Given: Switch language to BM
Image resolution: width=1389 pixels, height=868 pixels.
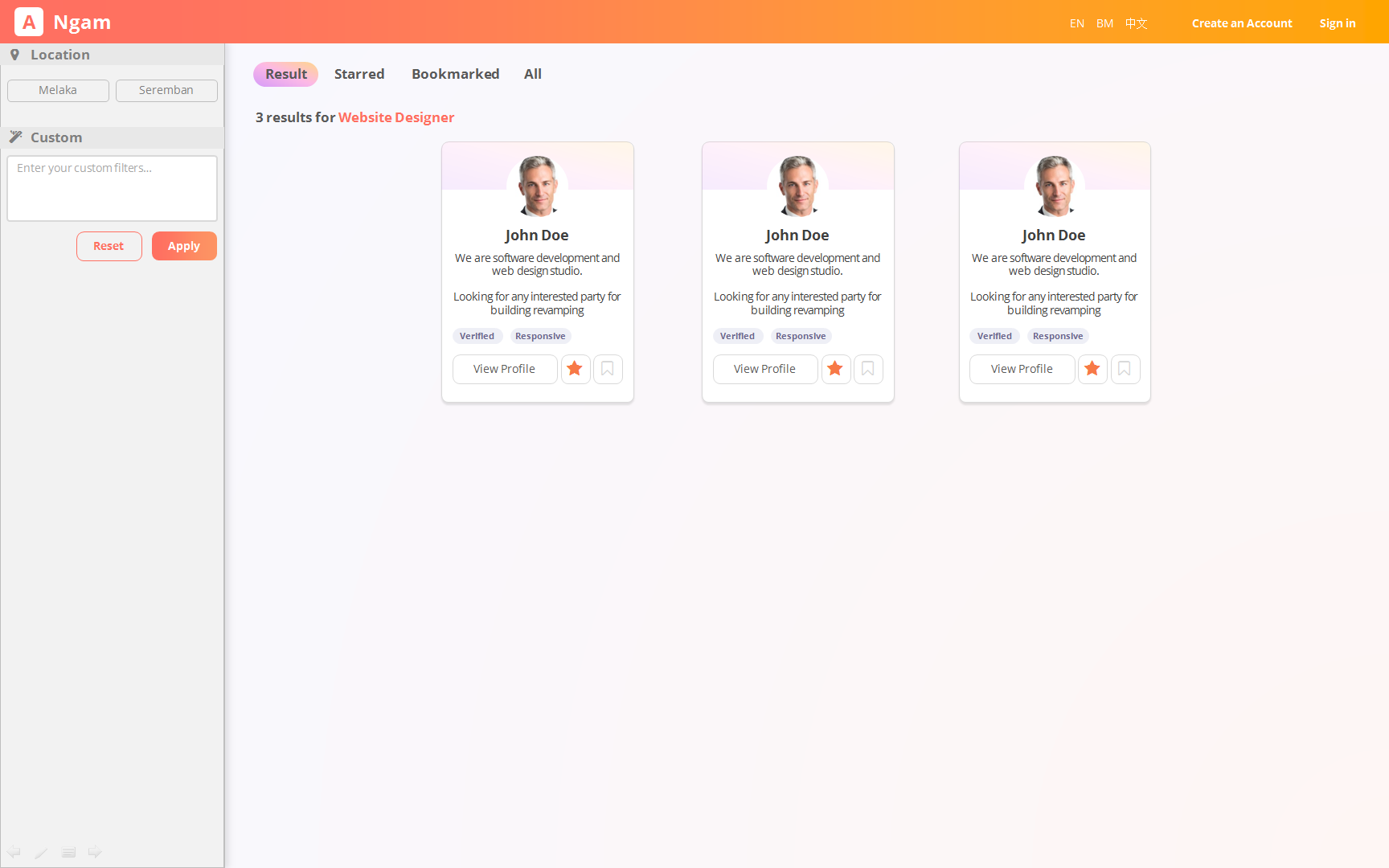Looking at the screenshot, I should 1104,23.
